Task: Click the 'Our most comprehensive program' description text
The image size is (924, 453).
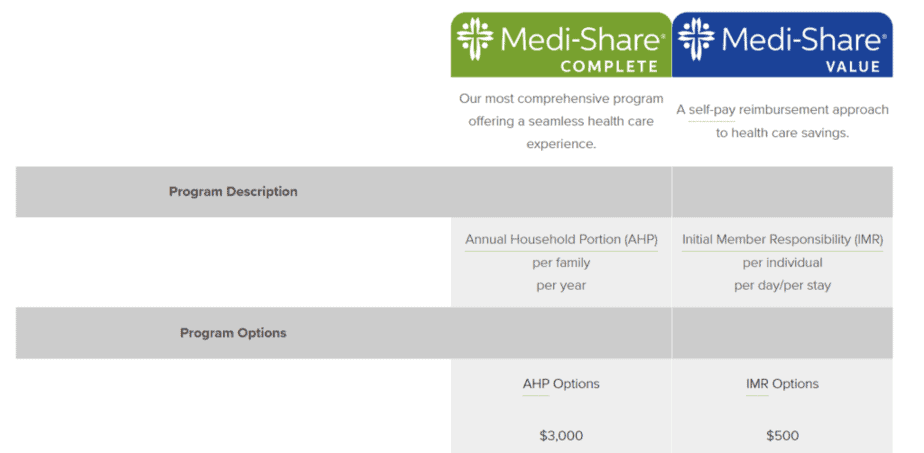Action: click(x=561, y=98)
